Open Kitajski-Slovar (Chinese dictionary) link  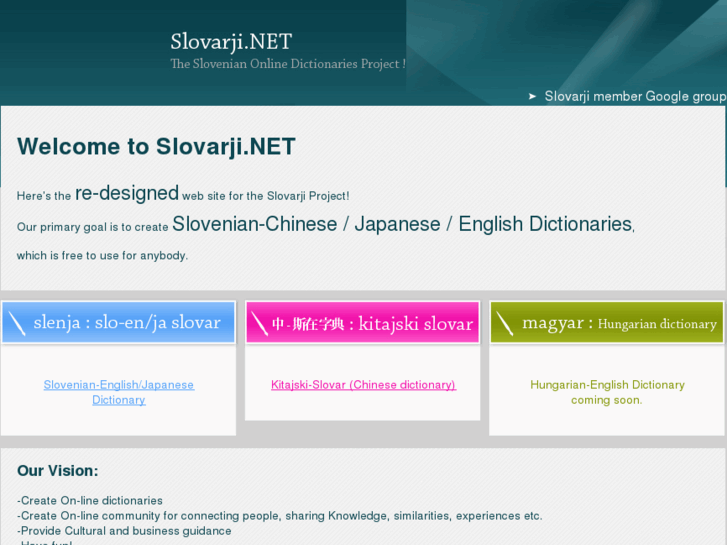[x=364, y=385]
